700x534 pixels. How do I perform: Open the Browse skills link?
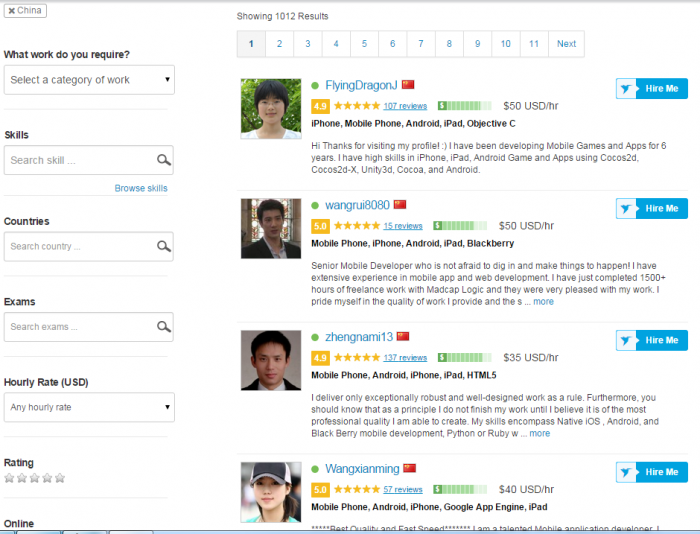[x=141, y=188]
